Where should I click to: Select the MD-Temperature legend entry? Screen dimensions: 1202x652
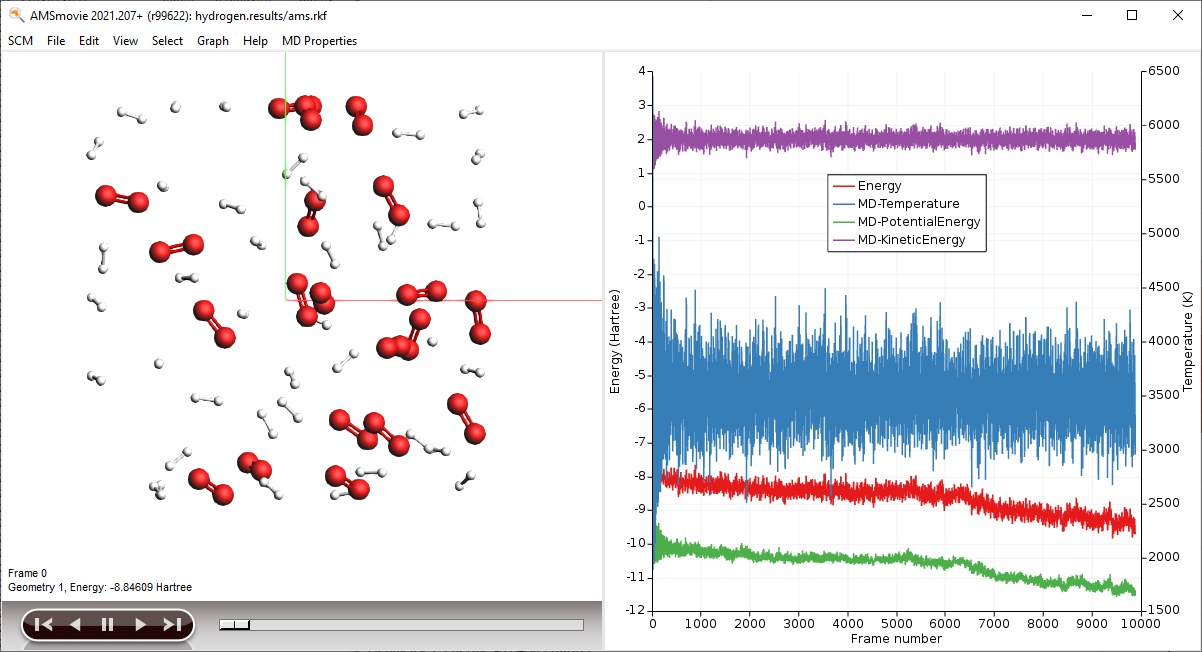tap(908, 204)
